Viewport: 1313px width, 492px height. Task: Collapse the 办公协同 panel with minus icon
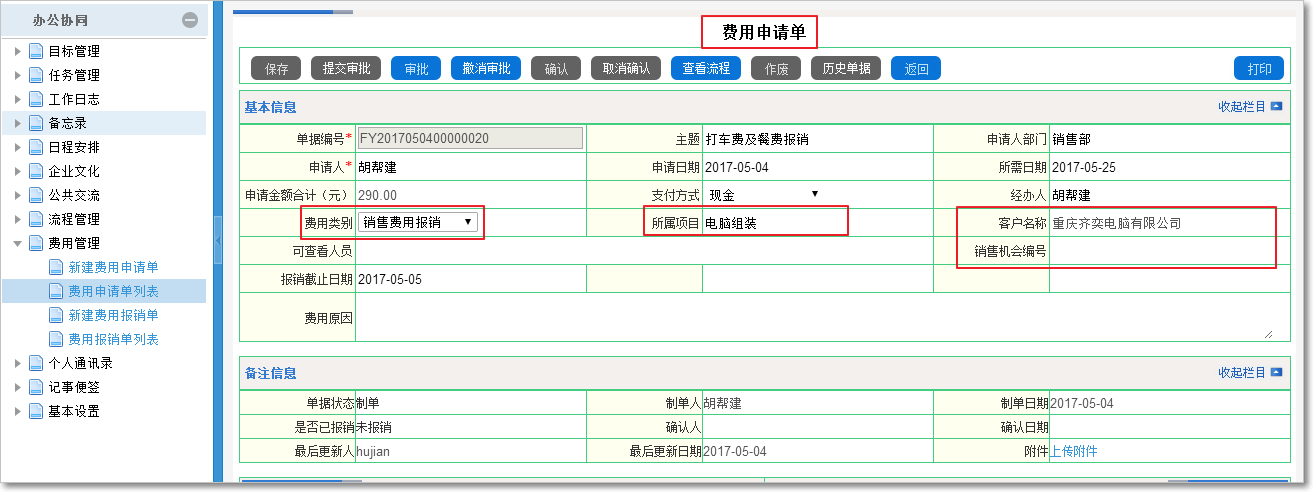(190, 19)
